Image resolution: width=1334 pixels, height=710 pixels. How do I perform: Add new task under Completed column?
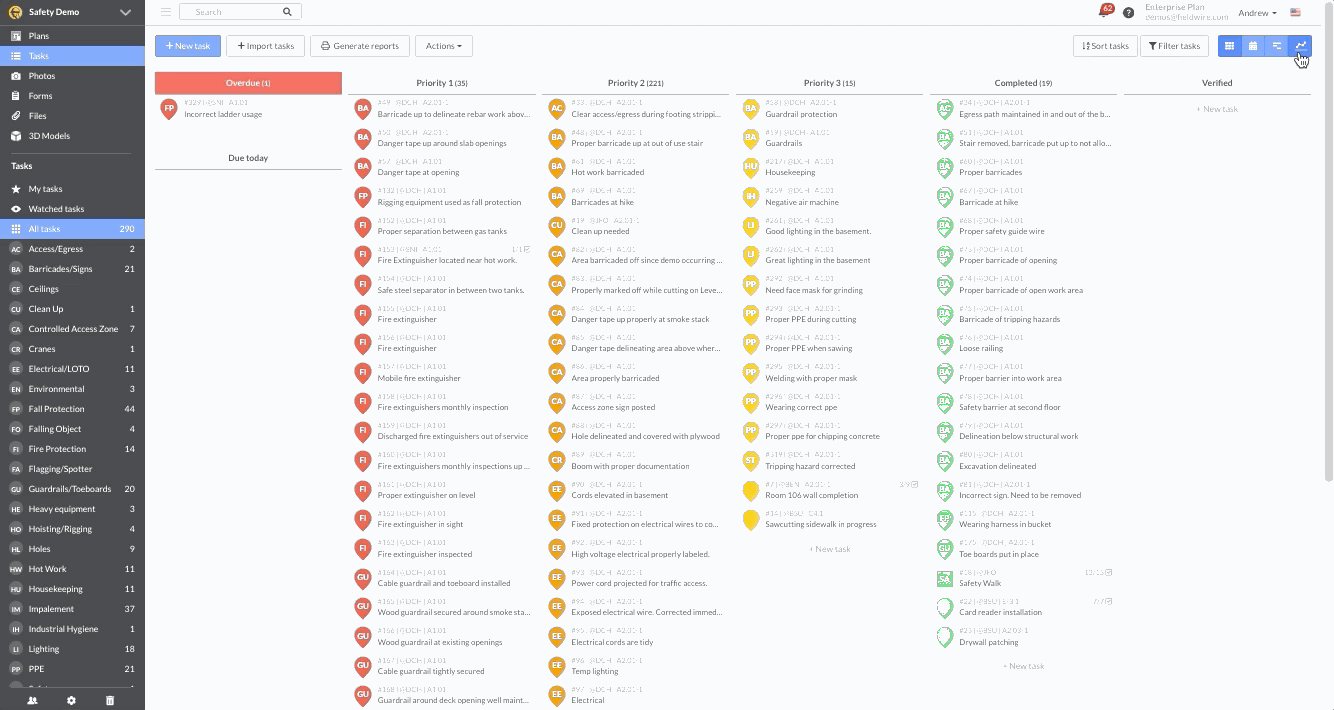tap(1023, 666)
